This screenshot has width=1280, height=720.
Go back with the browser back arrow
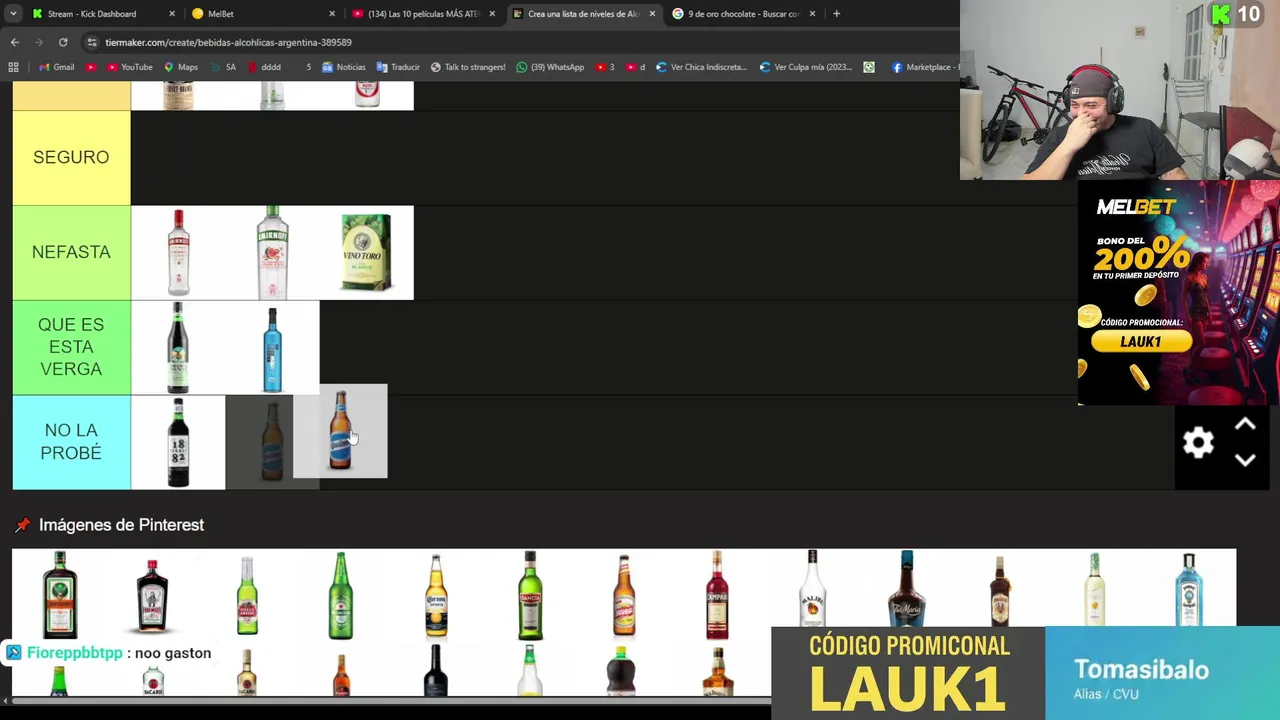tap(15, 42)
